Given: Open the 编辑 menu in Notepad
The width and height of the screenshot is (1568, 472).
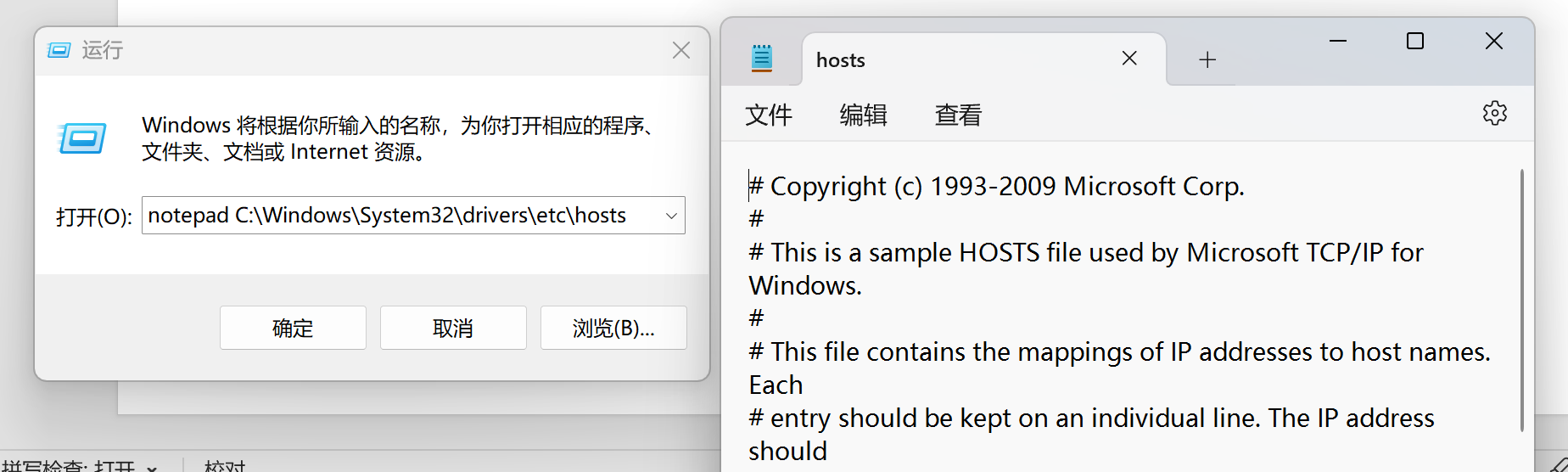Looking at the screenshot, I should pos(864,114).
